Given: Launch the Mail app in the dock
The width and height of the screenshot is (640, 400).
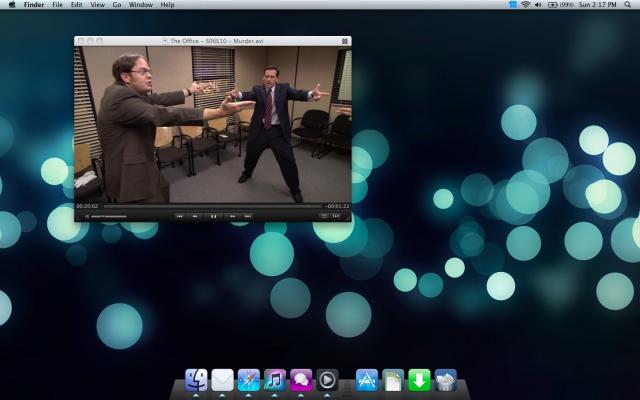Looking at the screenshot, I should click(x=222, y=380).
